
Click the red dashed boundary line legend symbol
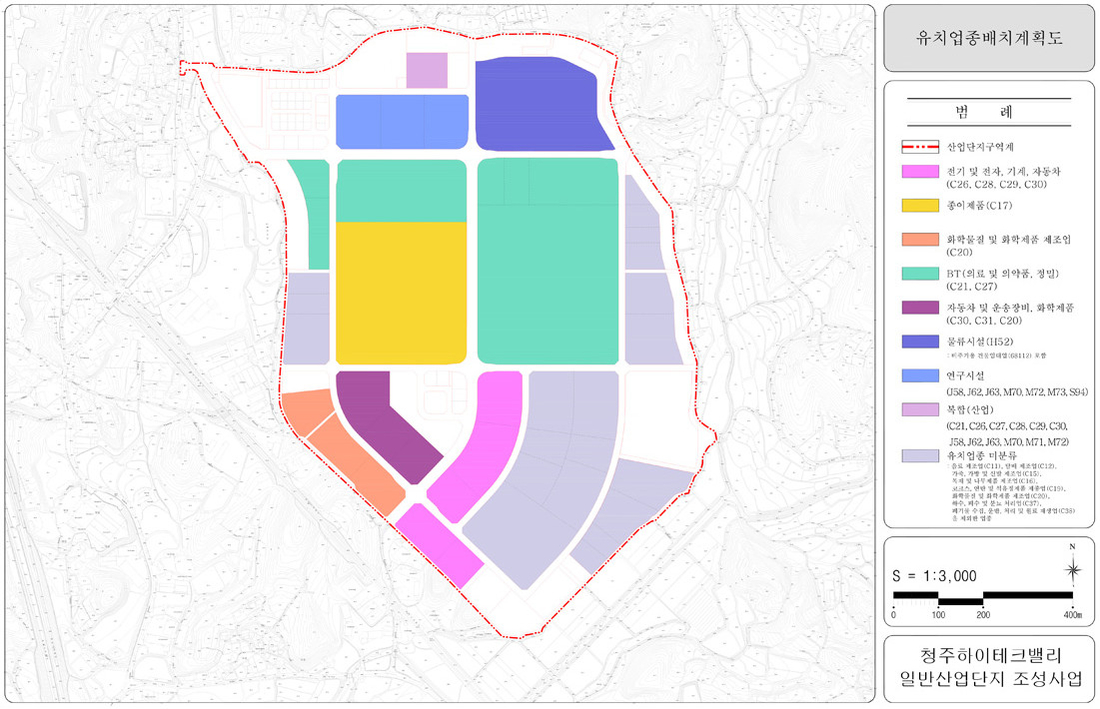(921, 146)
